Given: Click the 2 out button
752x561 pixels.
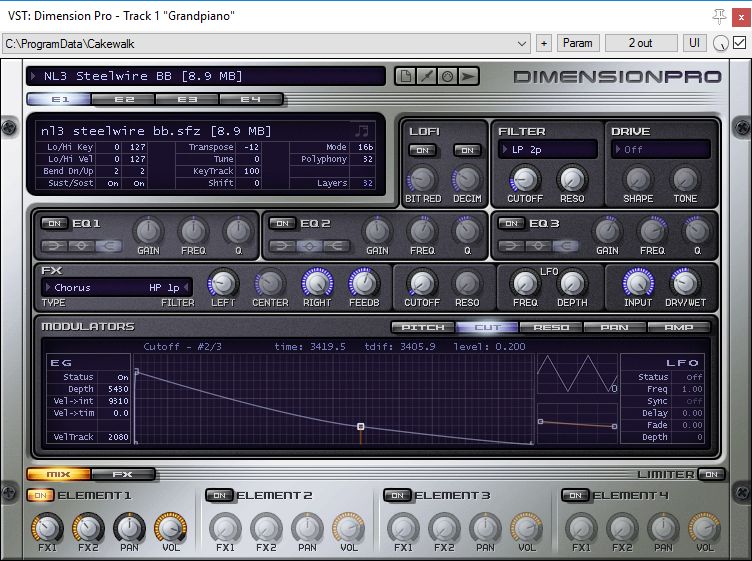Looking at the screenshot, I should tap(641, 43).
